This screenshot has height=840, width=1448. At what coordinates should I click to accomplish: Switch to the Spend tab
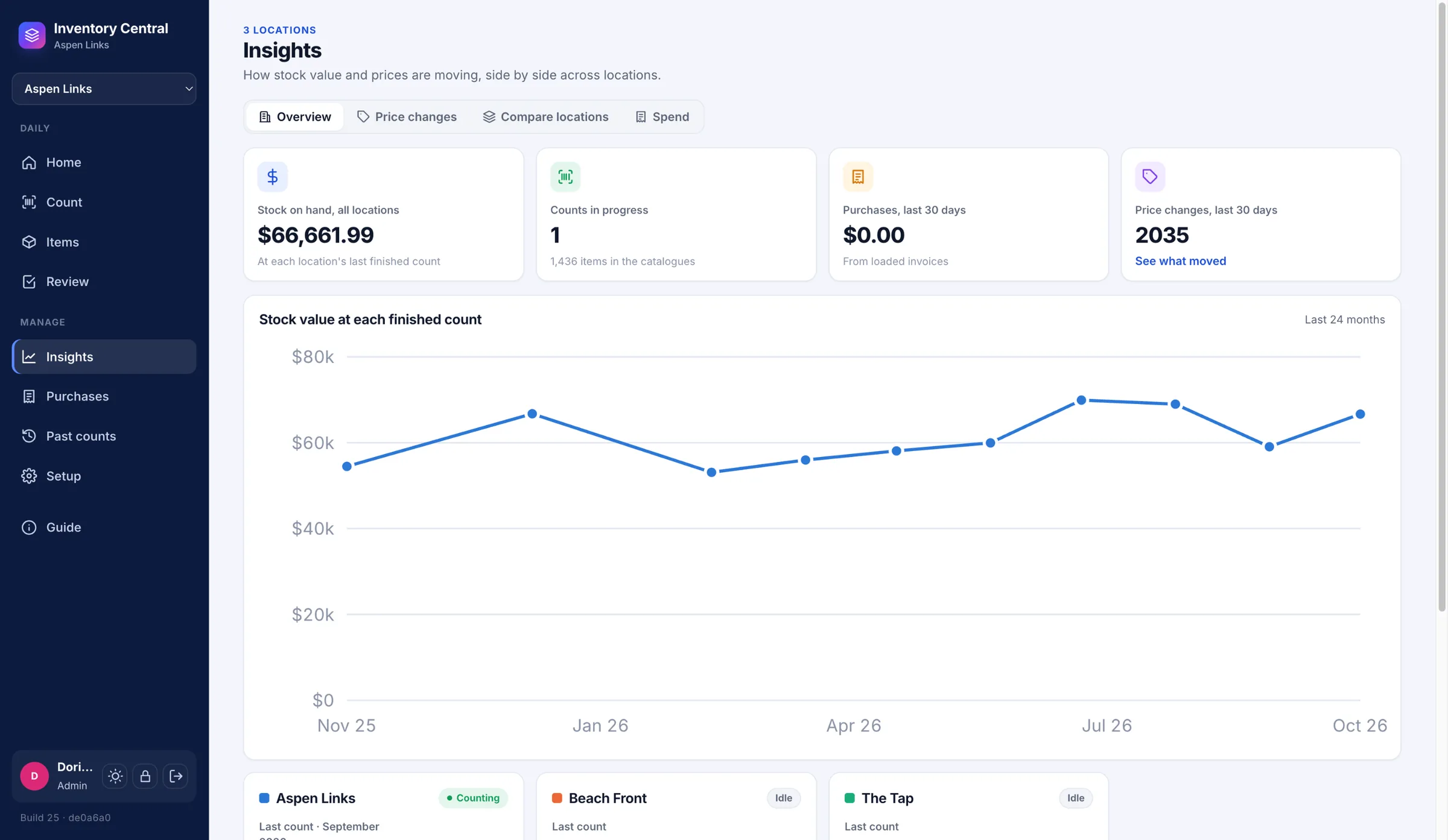point(662,116)
